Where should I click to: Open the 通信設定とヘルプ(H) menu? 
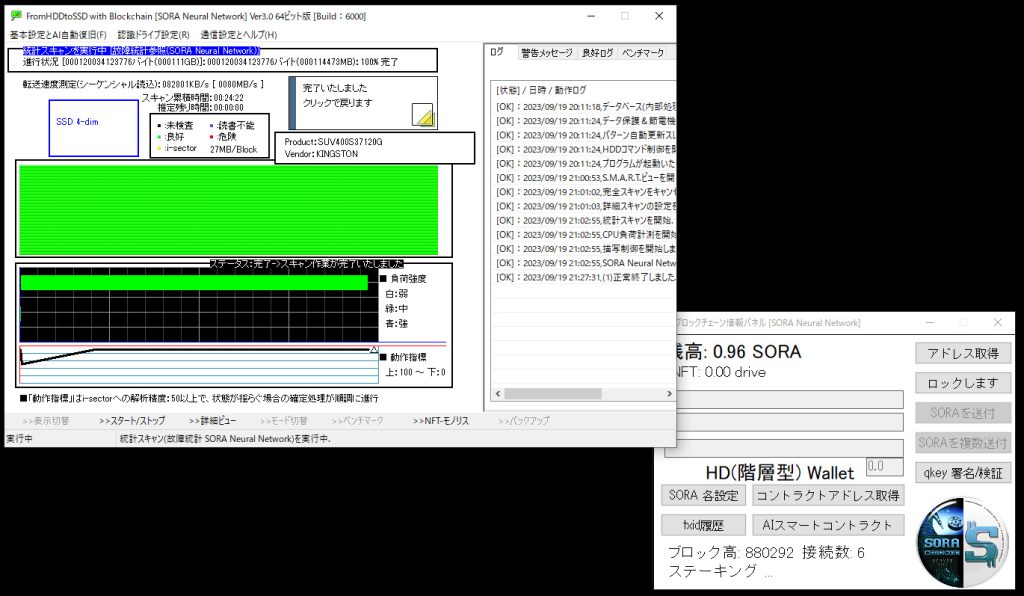238,35
